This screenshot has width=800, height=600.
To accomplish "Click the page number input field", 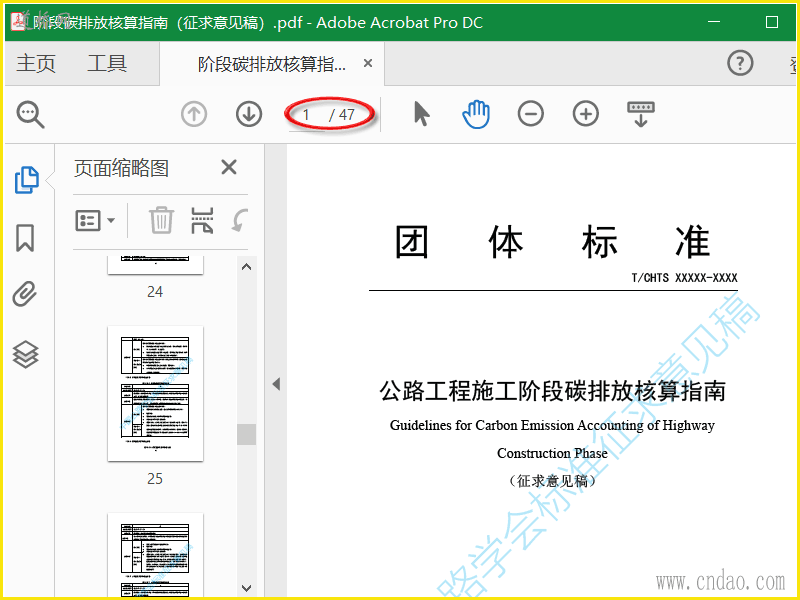I will pos(307,115).
